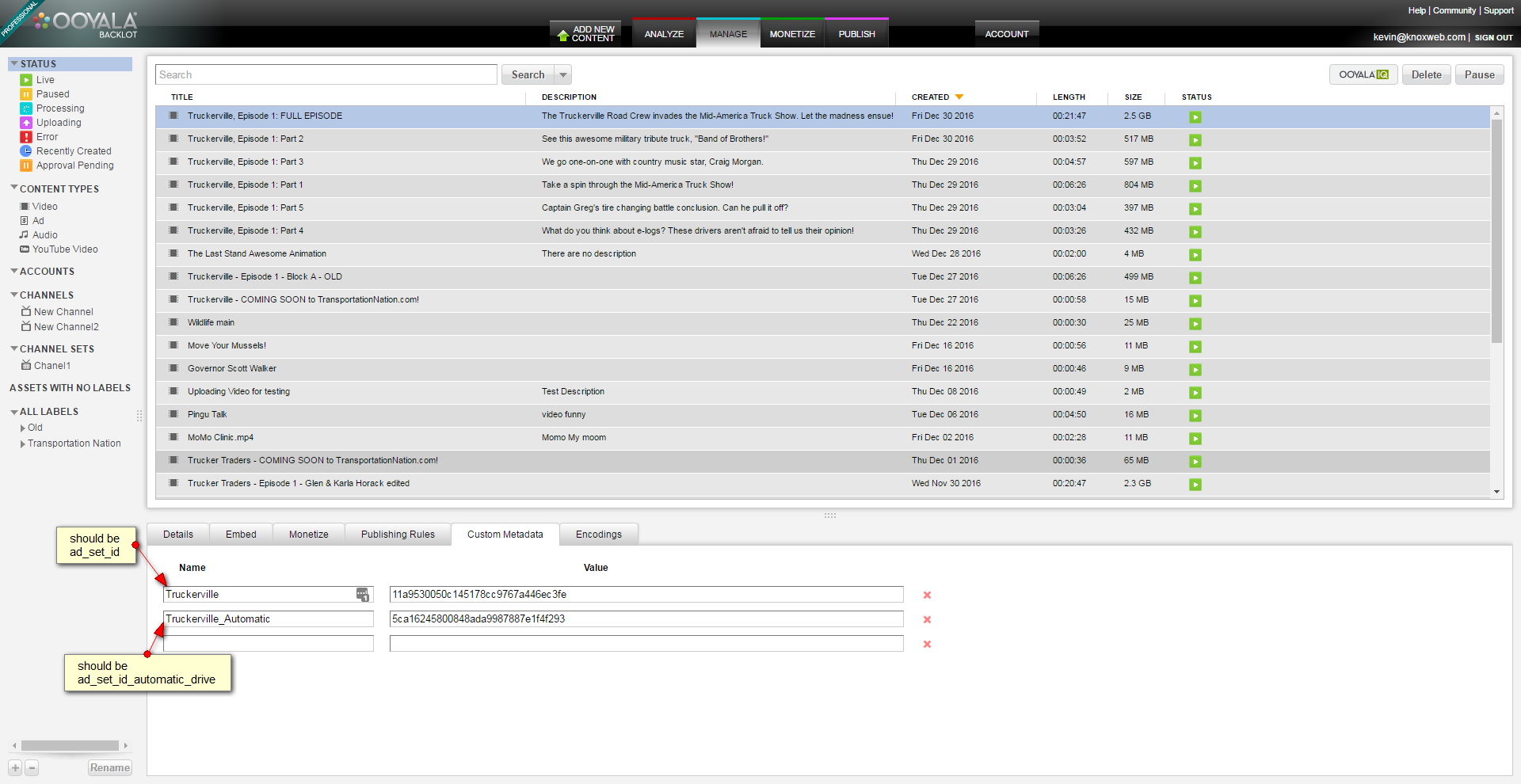
Task: Collapse the CHANNELS section
Action: pos(14,295)
